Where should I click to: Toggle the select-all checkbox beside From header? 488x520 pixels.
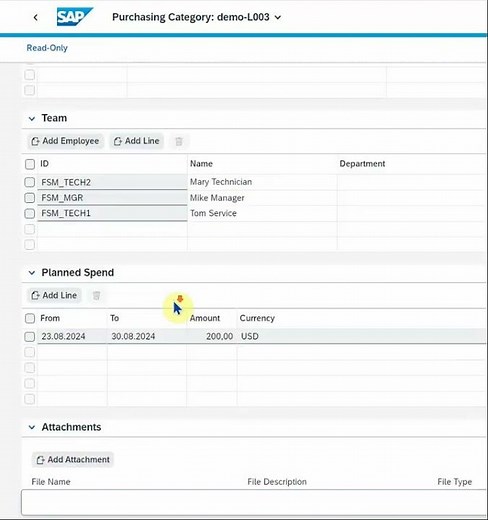(x=30, y=318)
